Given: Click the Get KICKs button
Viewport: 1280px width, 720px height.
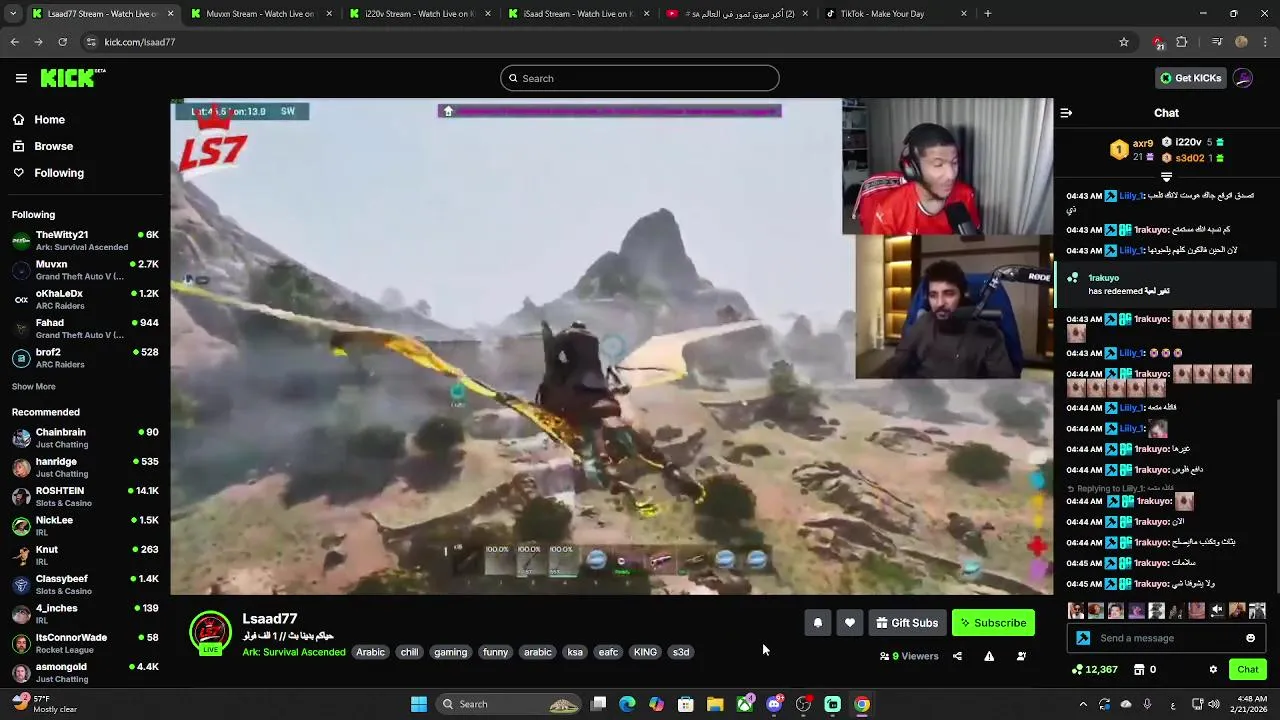Looking at the screenshot, I should tap(1190, 78).
